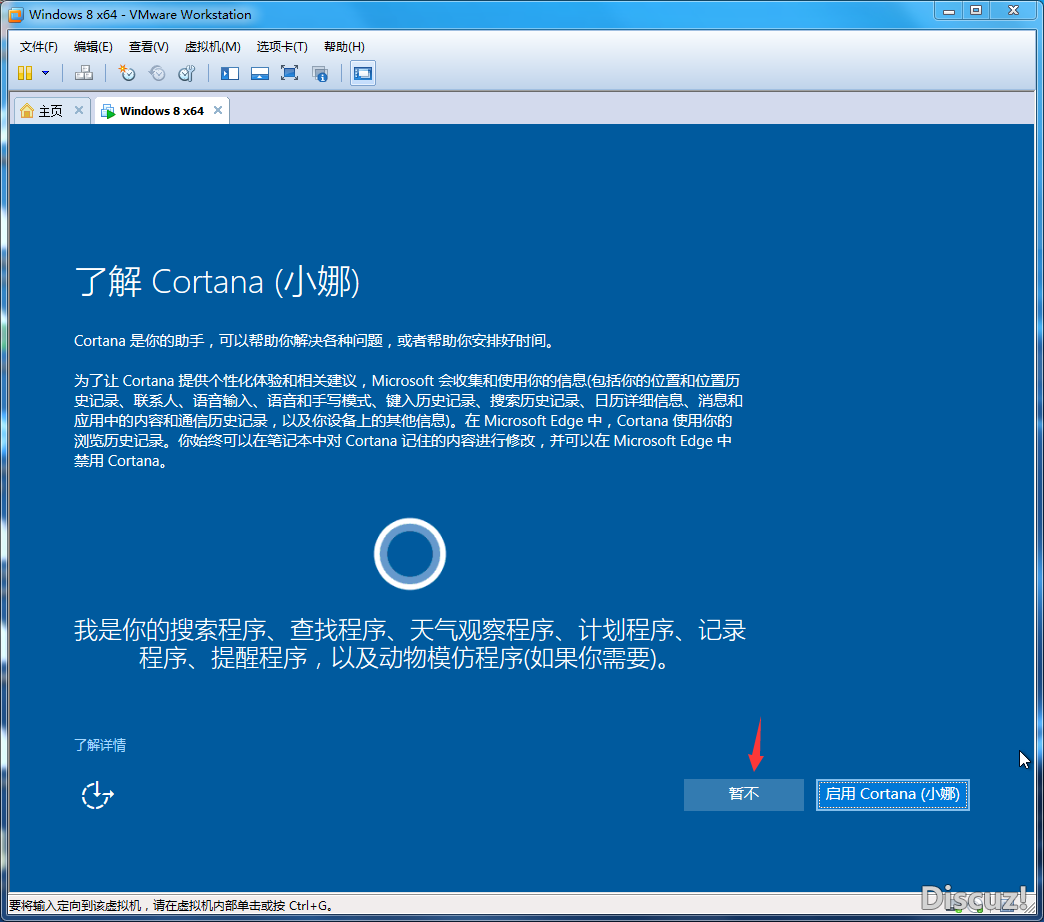This screenshot has height=922, width=1044.
Task: Enter full screen mode
Action: click(290, 73)
